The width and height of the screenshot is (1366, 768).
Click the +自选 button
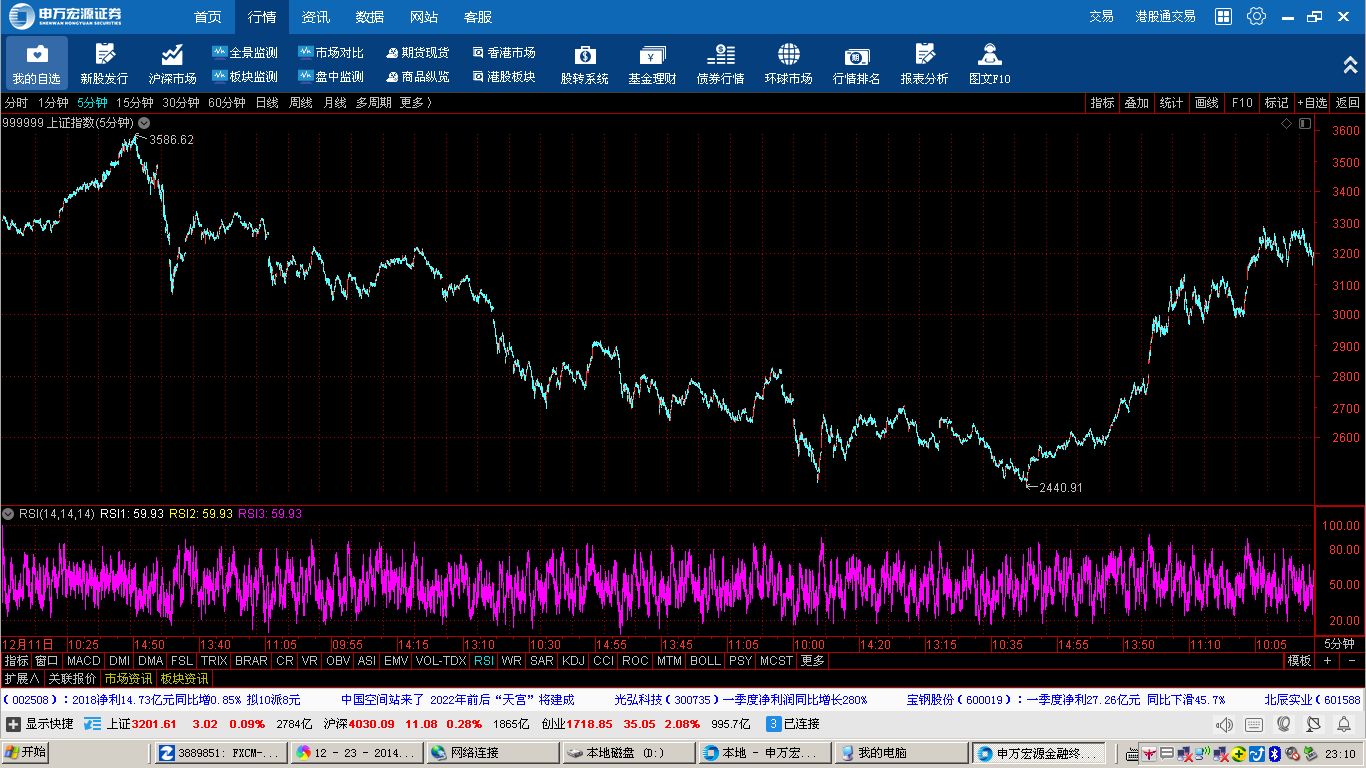coord(1312,103)
